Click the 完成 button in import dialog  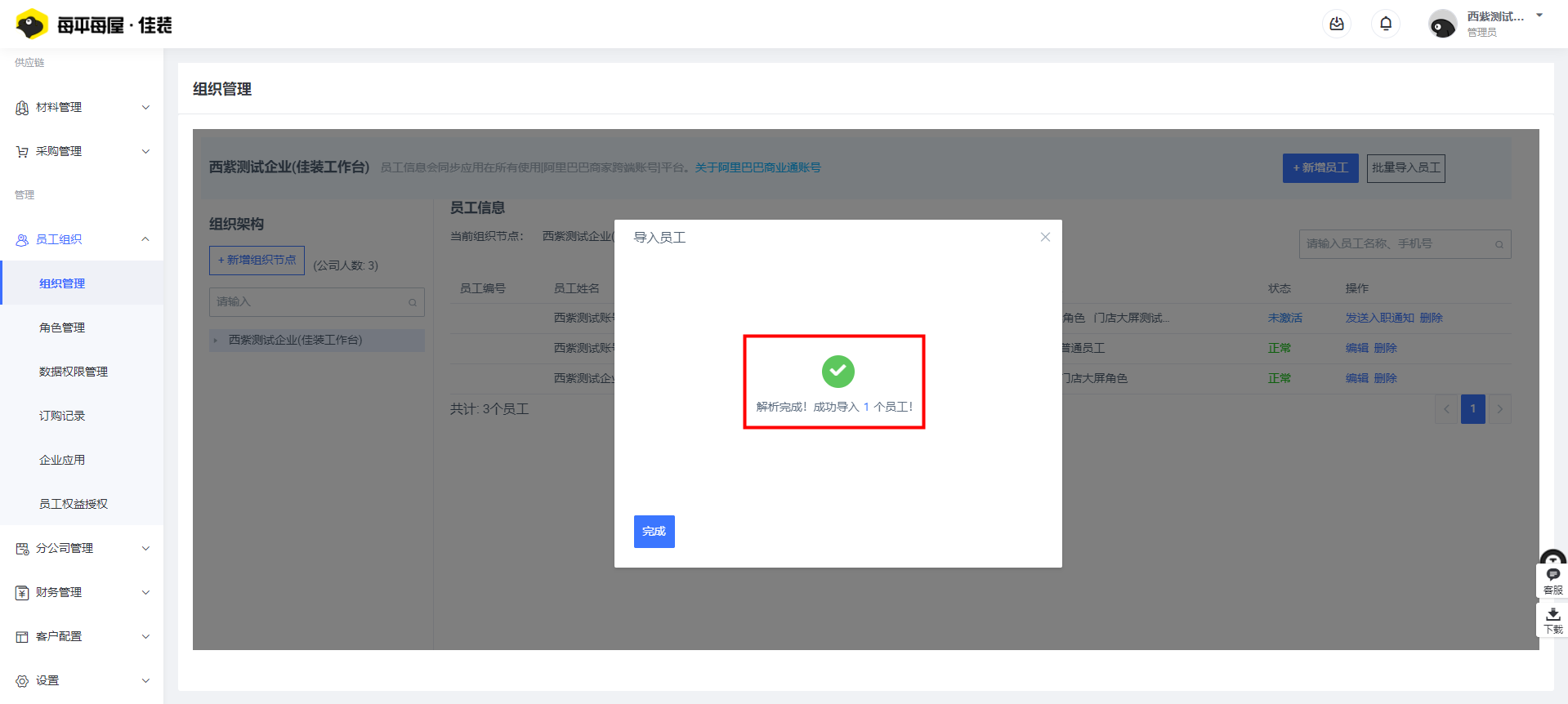(x=654, y=532)
